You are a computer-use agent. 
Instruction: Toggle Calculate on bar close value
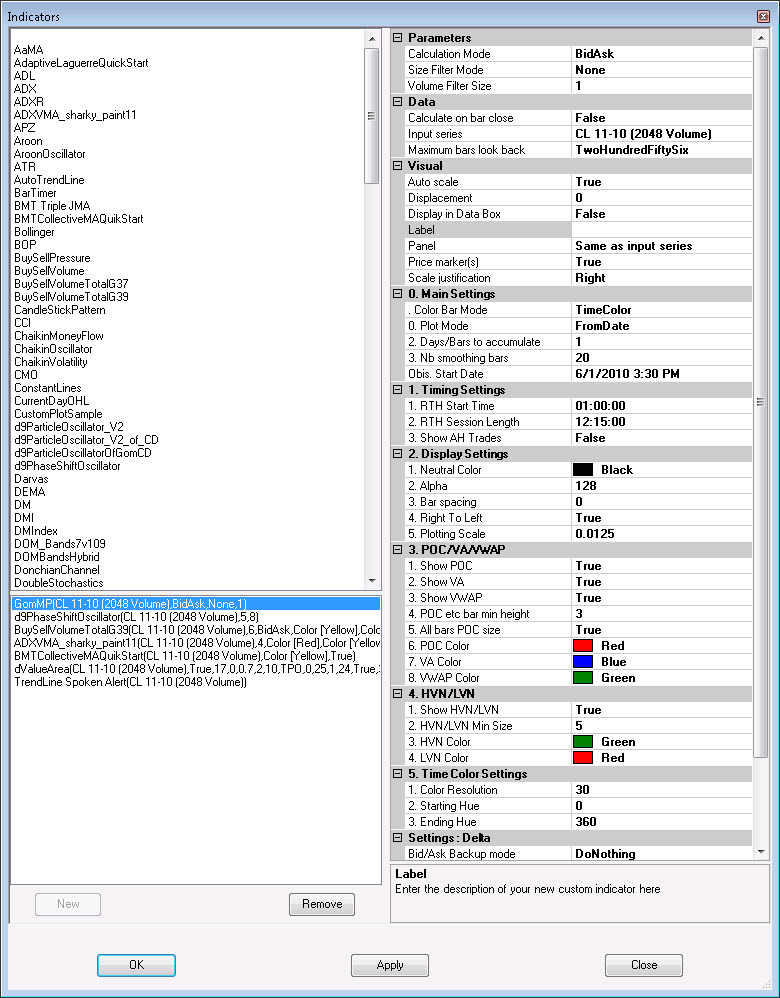point(662,118)
